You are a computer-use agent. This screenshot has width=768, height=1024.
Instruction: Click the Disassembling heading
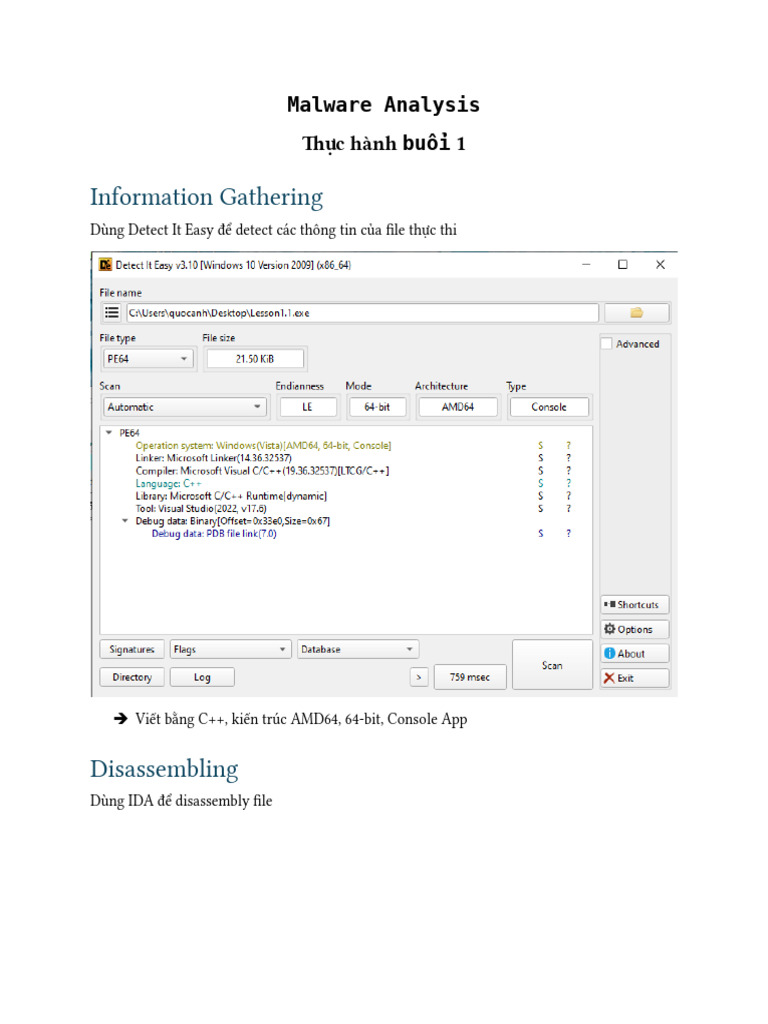tap(164, 769)
